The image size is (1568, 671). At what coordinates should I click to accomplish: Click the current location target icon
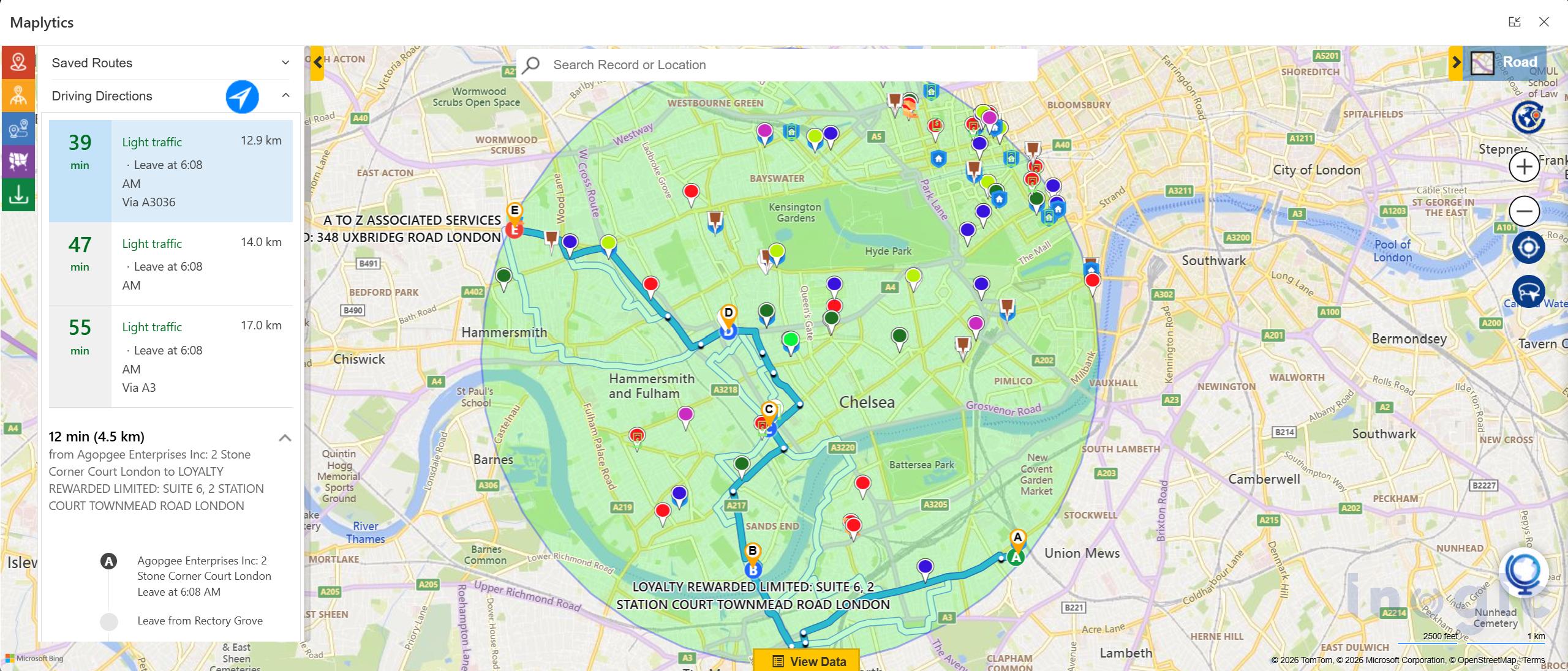pos(1526,249)
